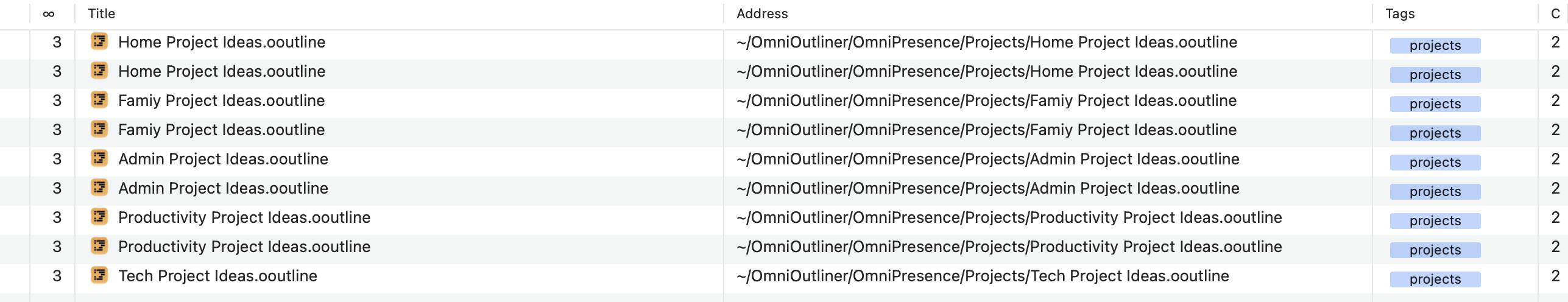Click the lower Productivity Project Ideas file icon
The width and height of the screenshot is (1568, 302).
99,246
